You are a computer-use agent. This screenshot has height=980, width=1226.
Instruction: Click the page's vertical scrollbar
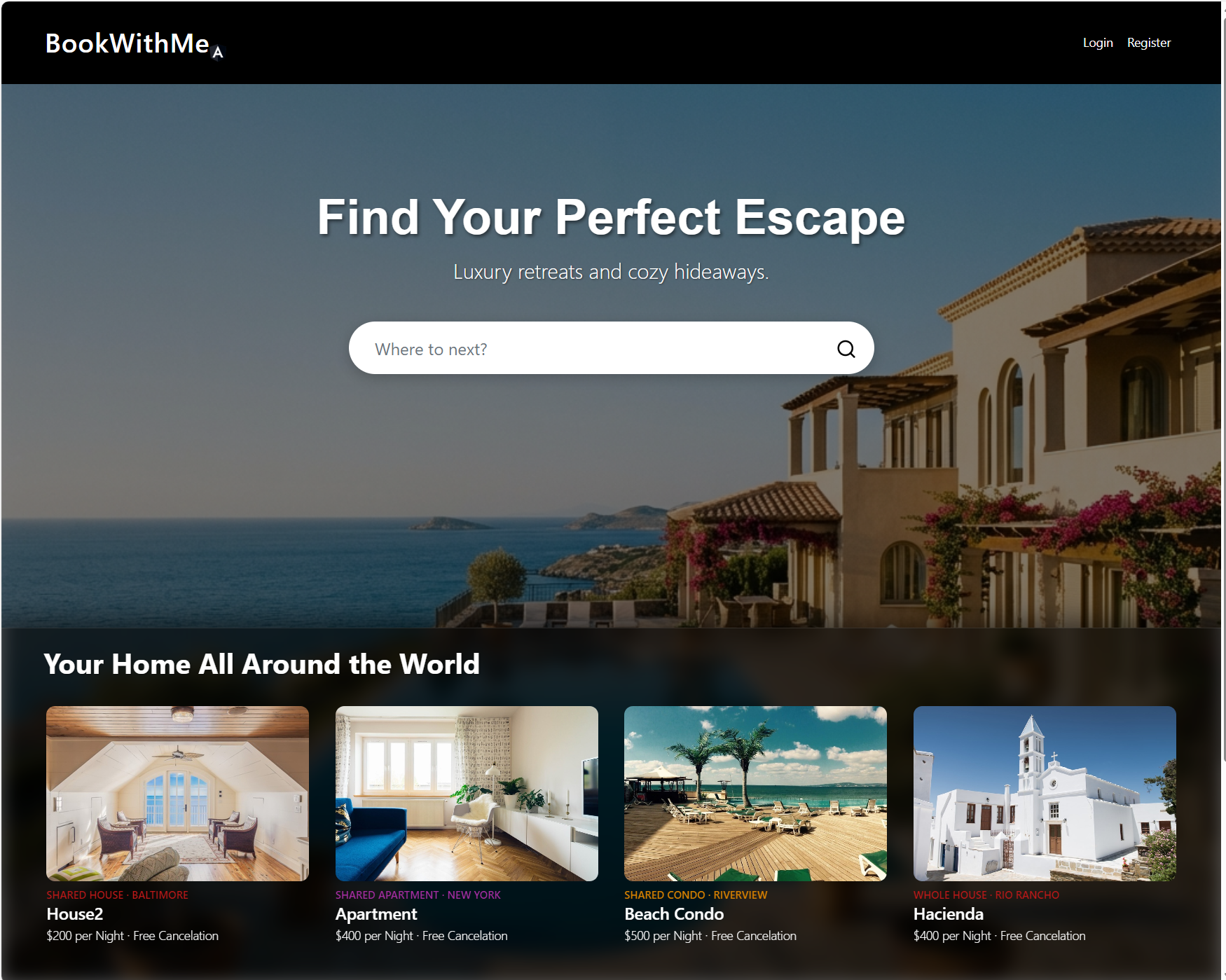click(x=1223, y=490)
